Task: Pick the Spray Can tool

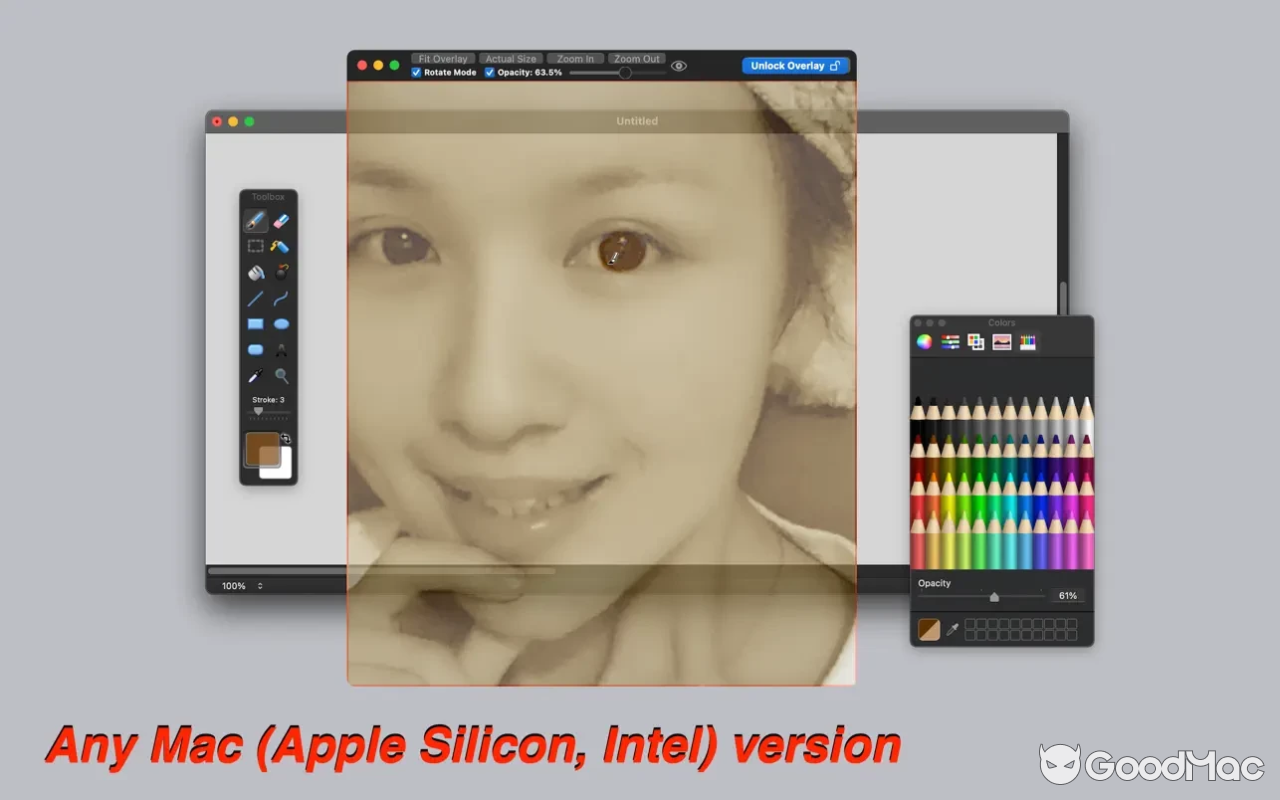Action: pos(281,245)
